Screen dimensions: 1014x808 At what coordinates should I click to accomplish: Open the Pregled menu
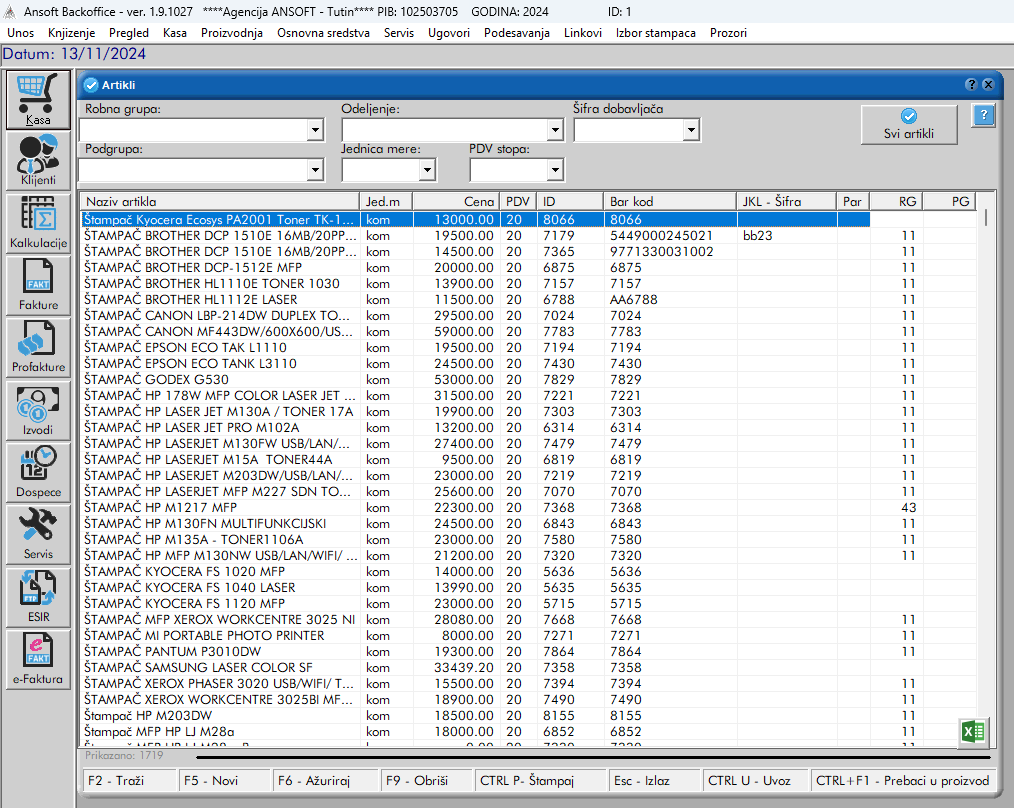coord(129,33)
